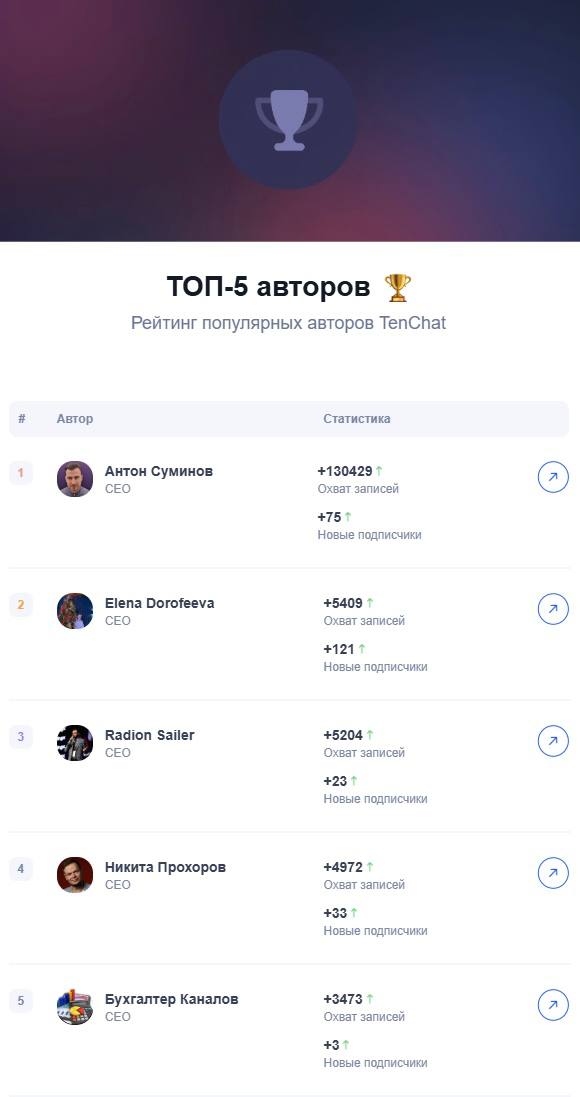Screen dimensions: 580x1097
Task: Open Radion Sailer's profile via circular arrow button
Action: pyautogui.click(x=553, y=741)
